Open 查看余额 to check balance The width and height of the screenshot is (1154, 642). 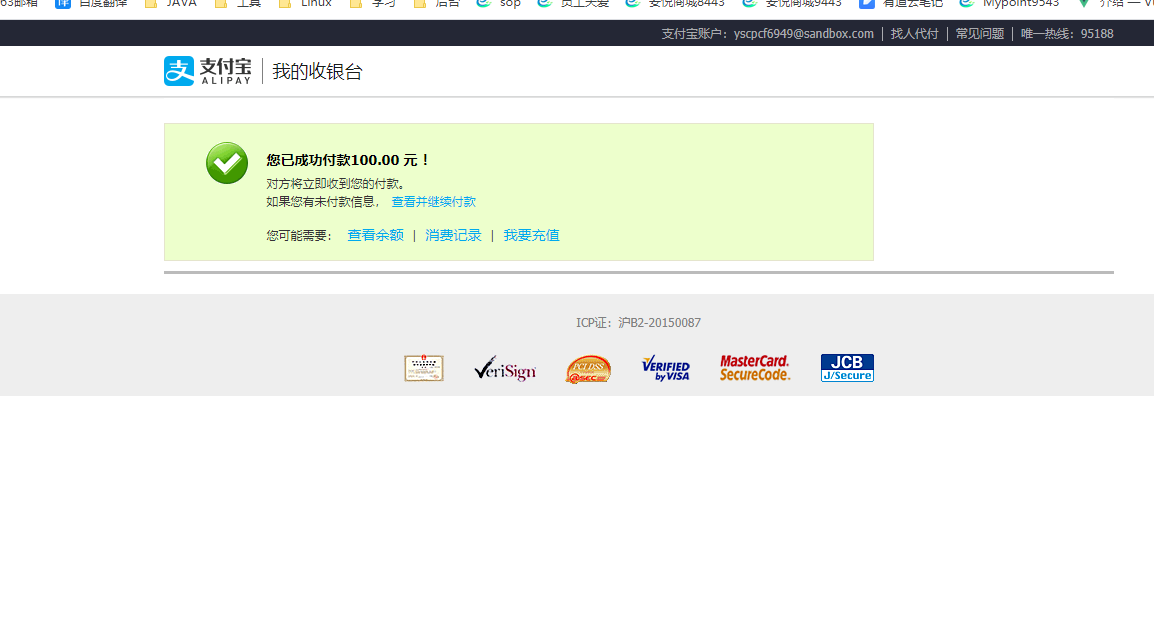pos(374,235)
